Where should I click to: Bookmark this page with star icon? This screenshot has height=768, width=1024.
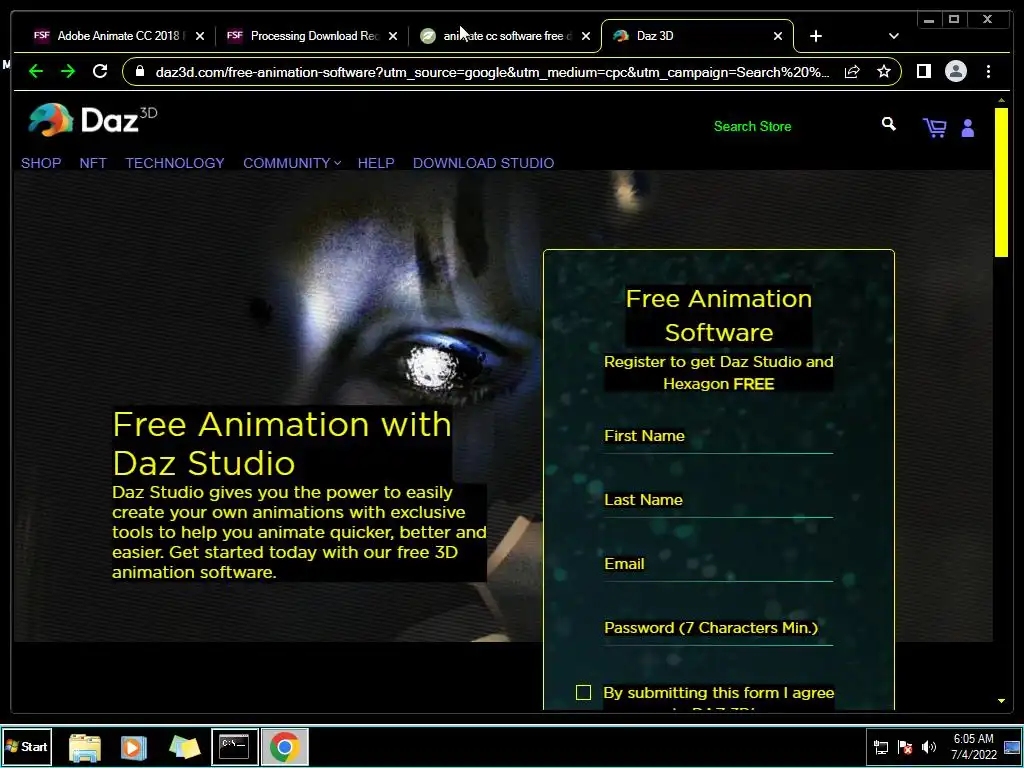[x=884, y=71]
